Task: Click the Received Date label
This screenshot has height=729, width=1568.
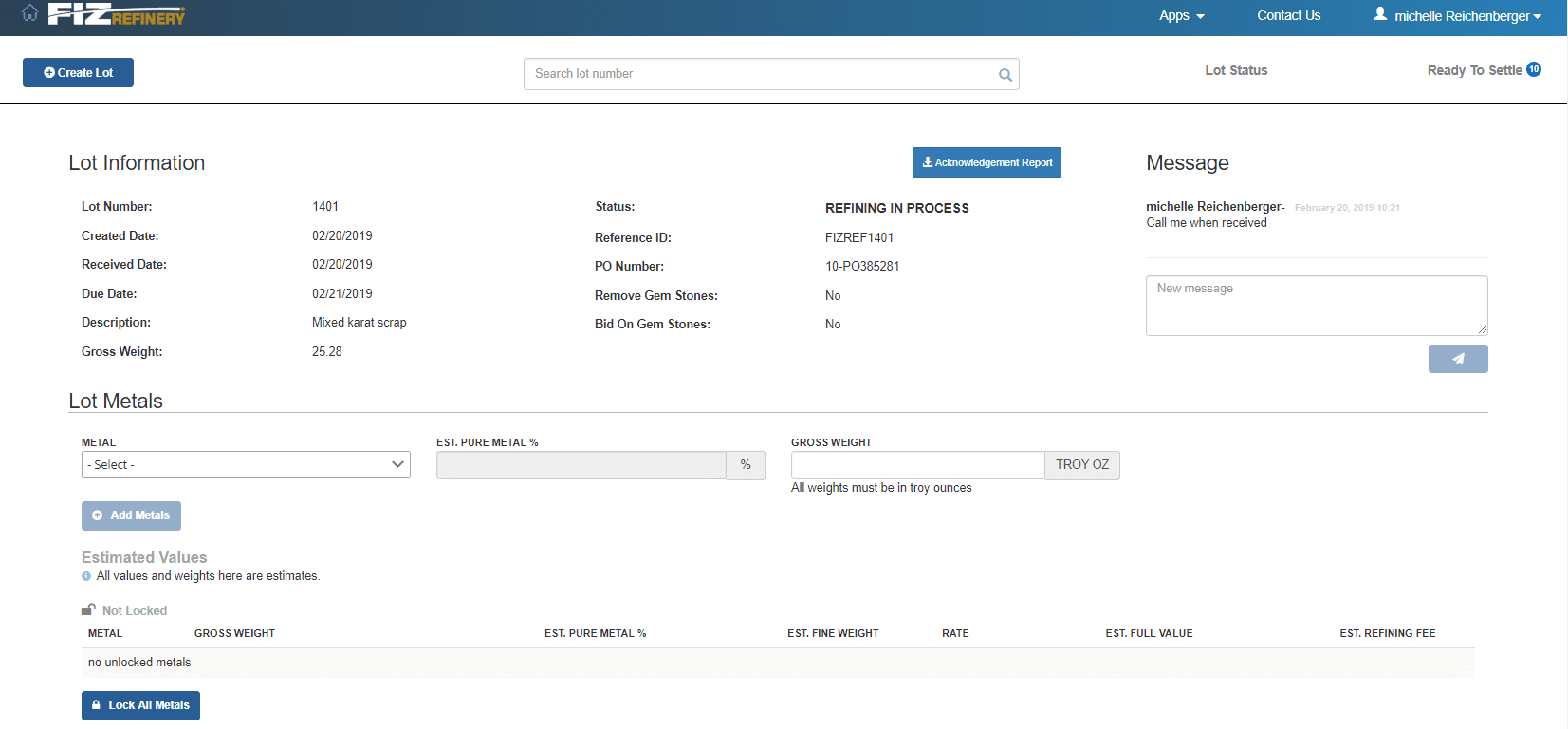Action: (x=124, y=264)
